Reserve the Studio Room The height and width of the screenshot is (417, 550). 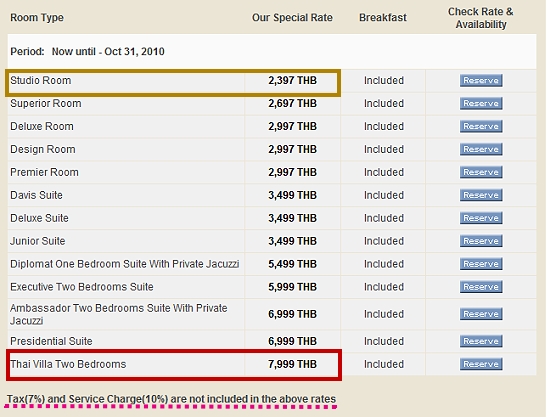[x=481, y=80]
